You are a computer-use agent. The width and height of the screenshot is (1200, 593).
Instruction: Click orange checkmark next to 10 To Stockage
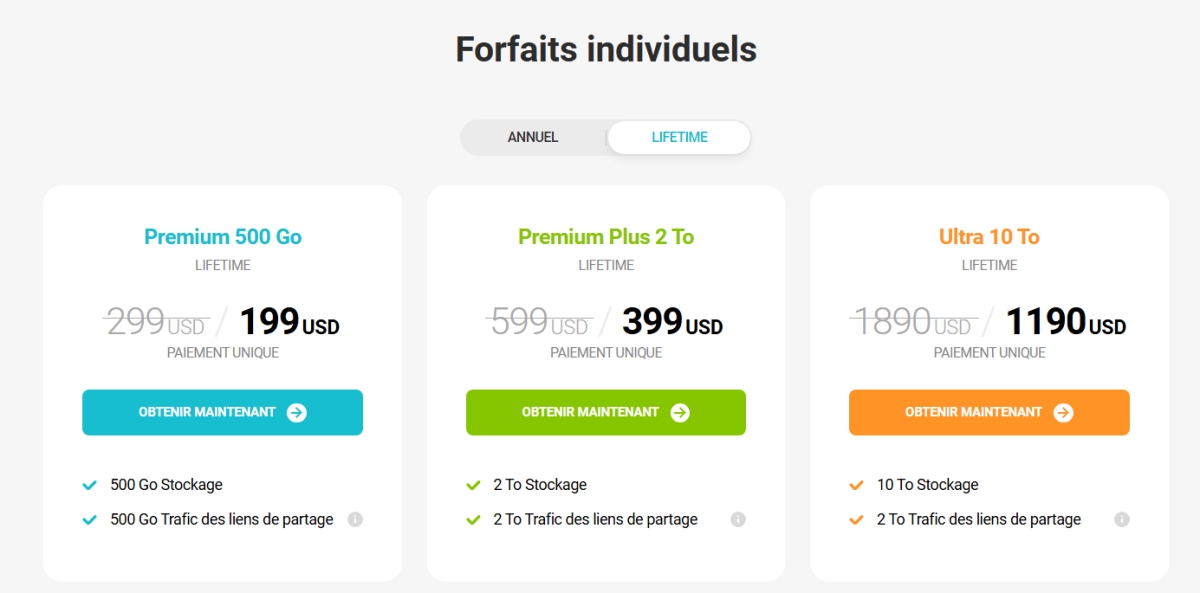(856, 485)
